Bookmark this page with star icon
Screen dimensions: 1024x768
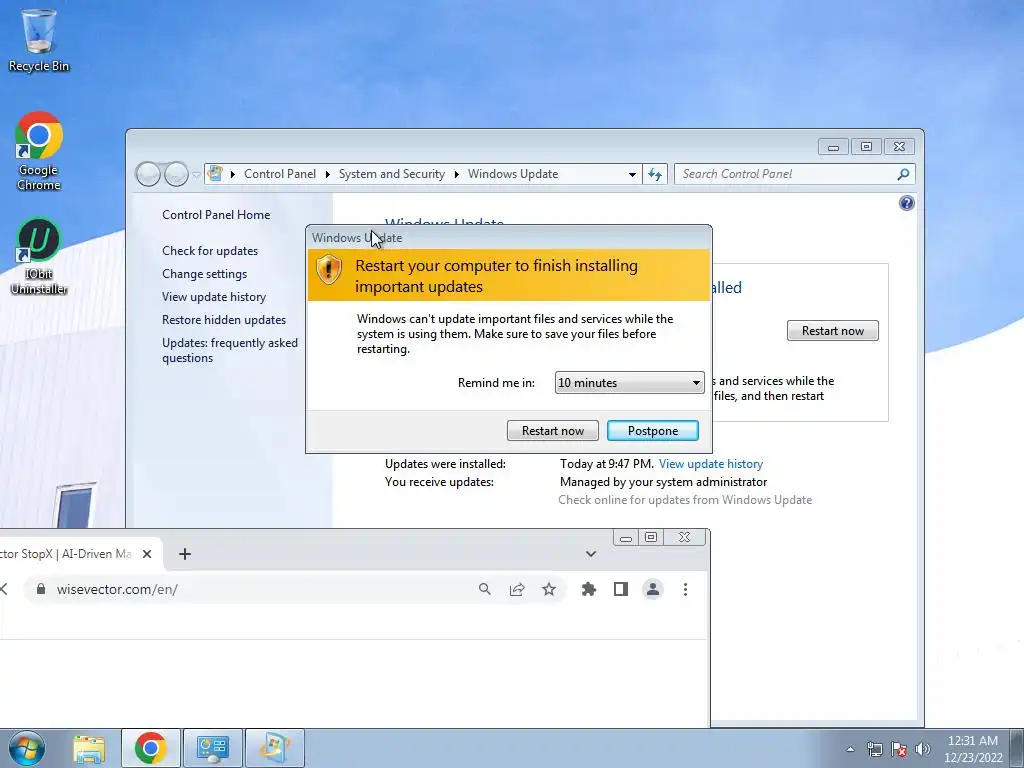pos(549,589)
